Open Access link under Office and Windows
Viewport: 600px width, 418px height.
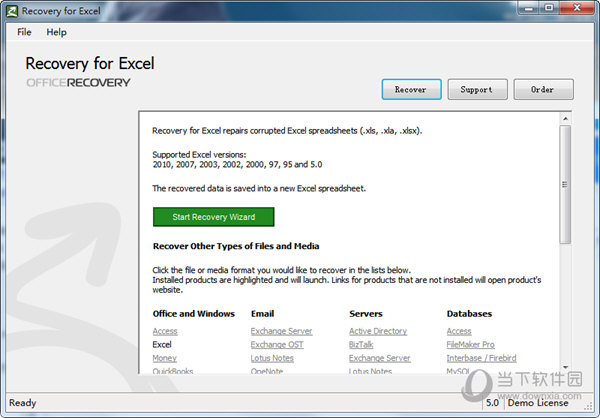pyautogui.click(x=165, y=331)
